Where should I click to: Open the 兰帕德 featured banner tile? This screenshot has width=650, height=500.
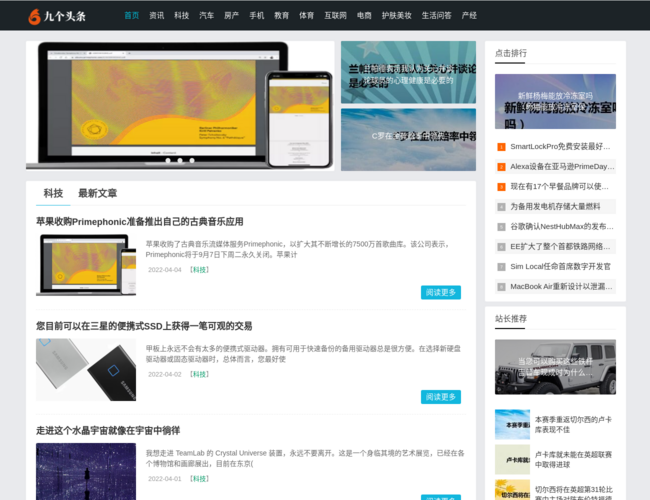[x=408, y=72]
